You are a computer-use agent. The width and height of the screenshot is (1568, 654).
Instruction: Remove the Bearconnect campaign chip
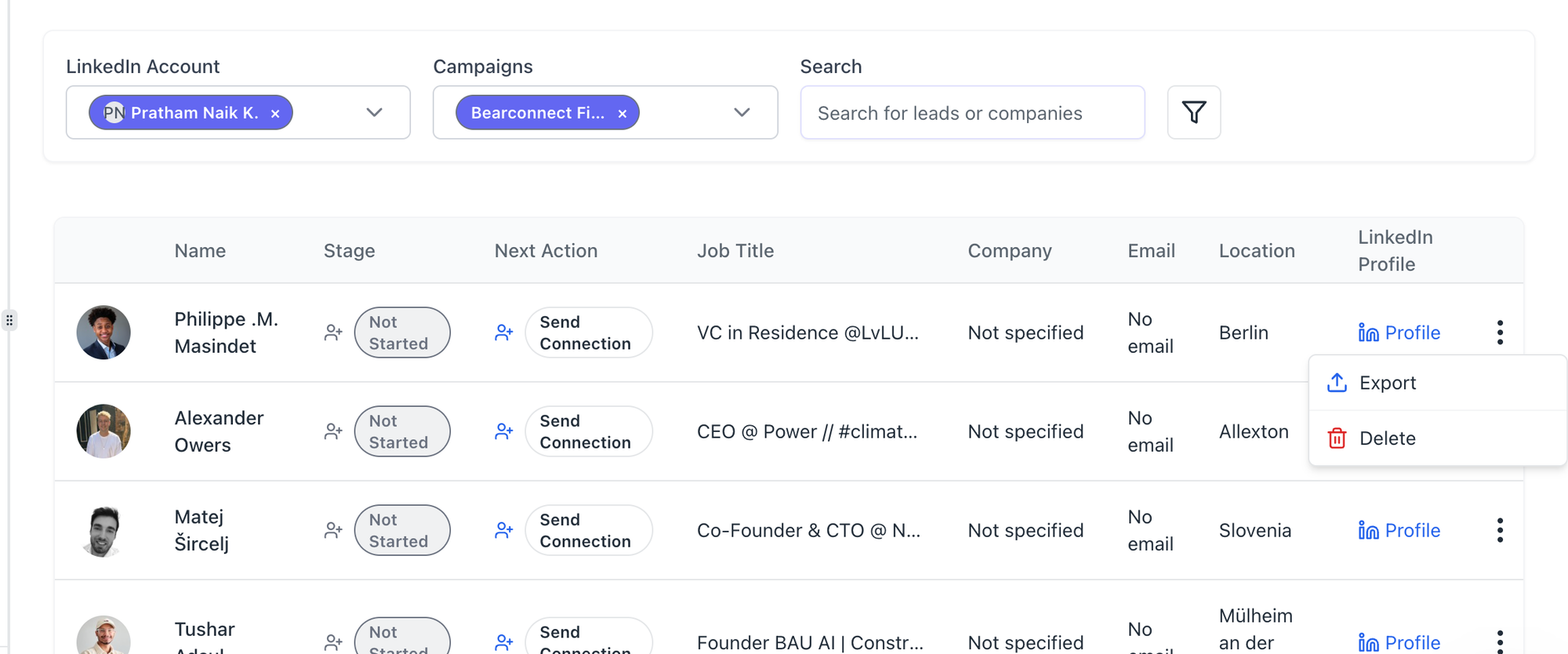(622, 114)
